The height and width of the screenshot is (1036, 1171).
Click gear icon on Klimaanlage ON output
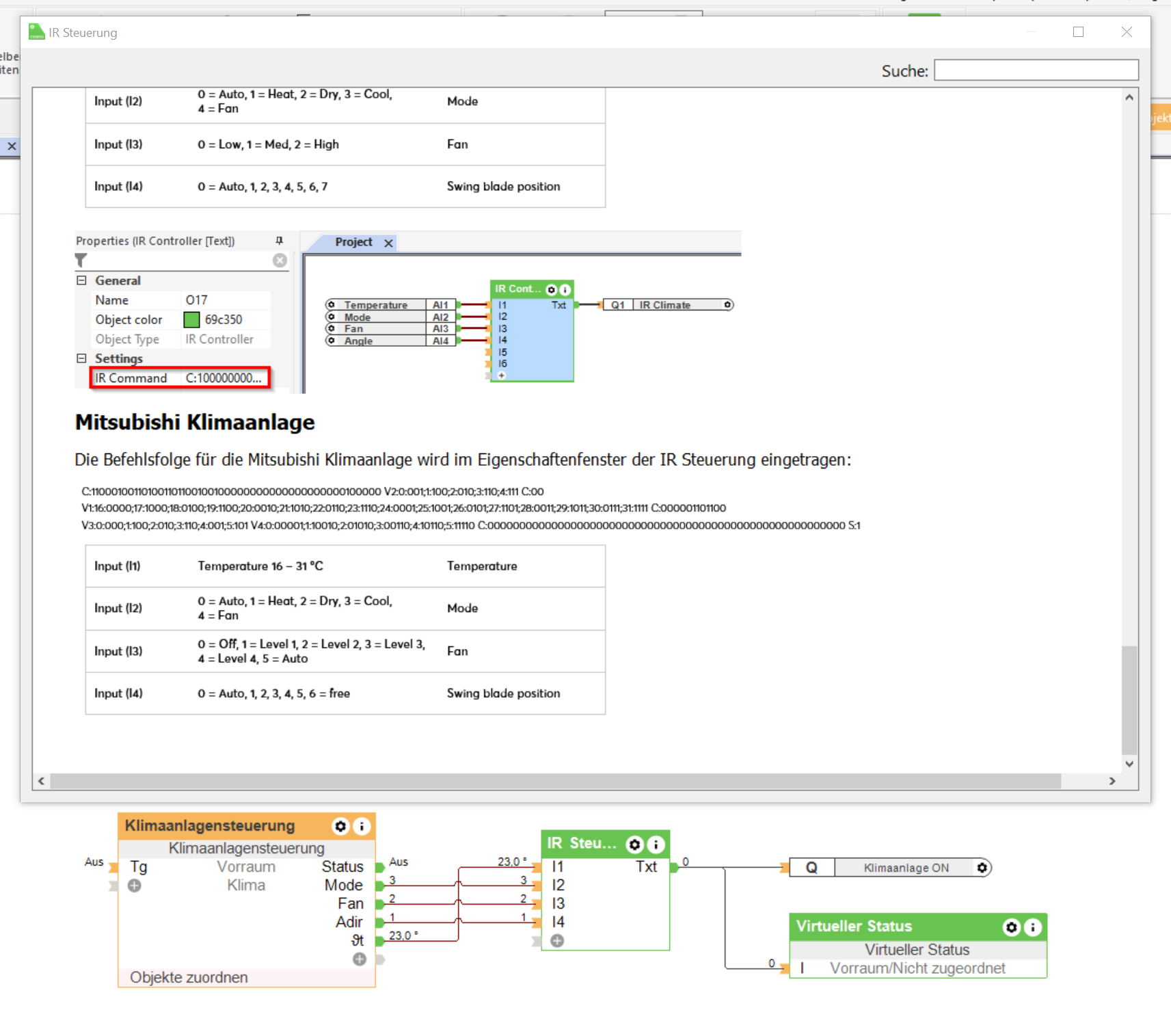(982, 868)
